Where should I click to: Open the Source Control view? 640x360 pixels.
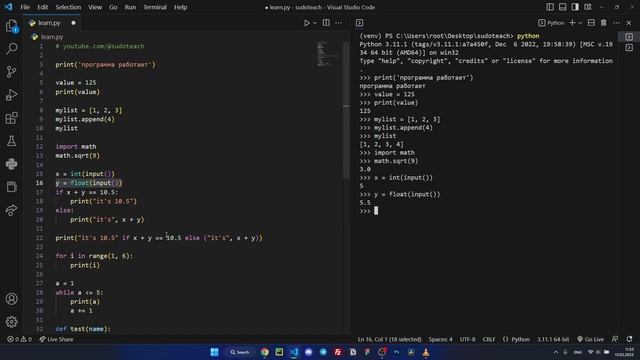click(x=11, y=72)
